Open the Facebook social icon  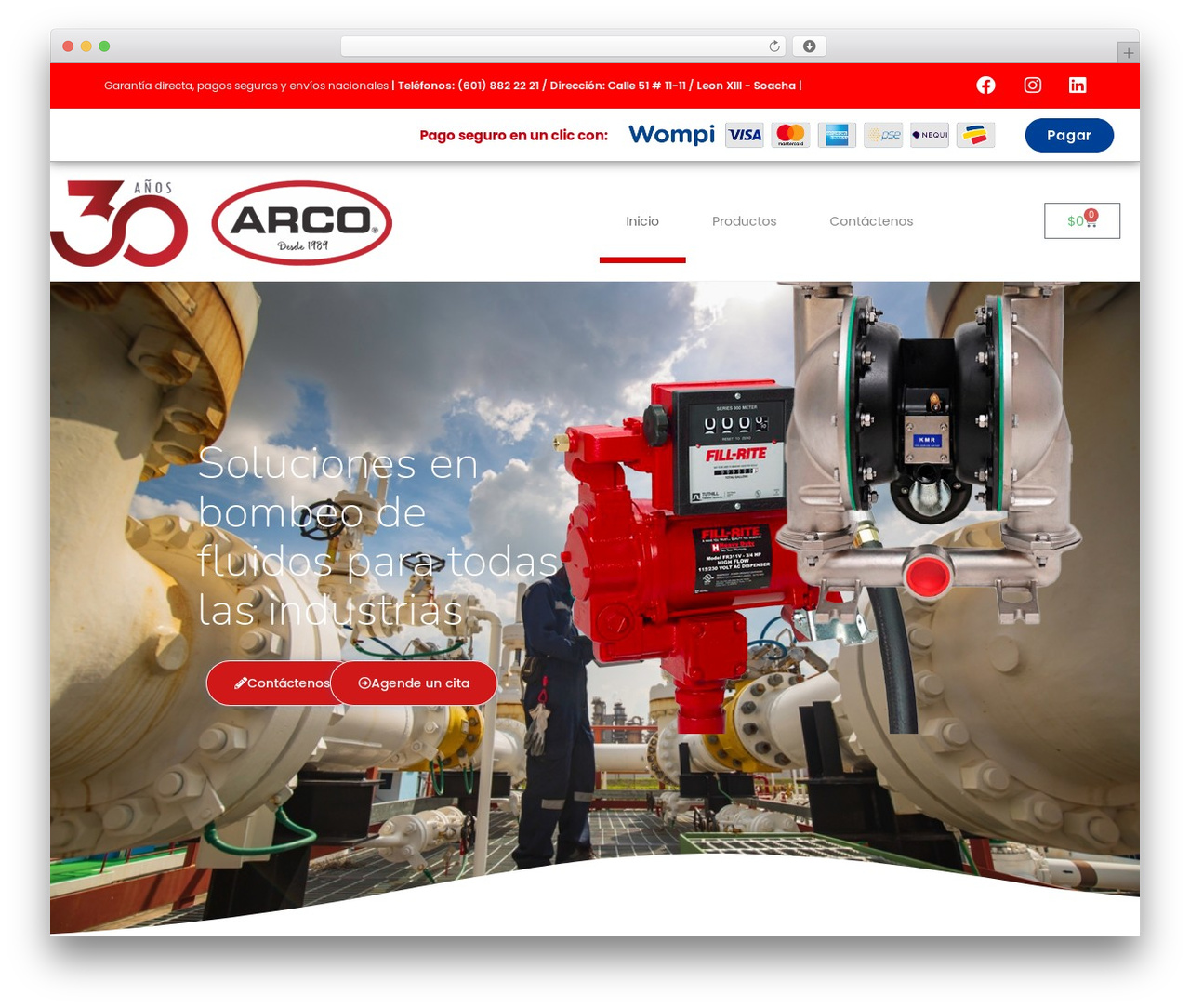(x=986, y=86)
